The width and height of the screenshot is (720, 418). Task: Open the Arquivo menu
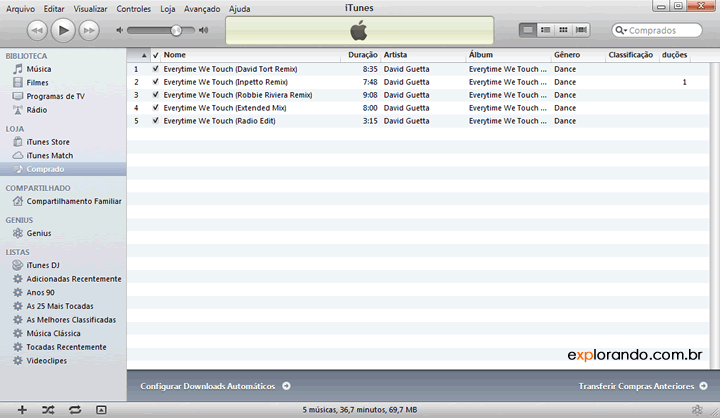click(x=20, y=9)
